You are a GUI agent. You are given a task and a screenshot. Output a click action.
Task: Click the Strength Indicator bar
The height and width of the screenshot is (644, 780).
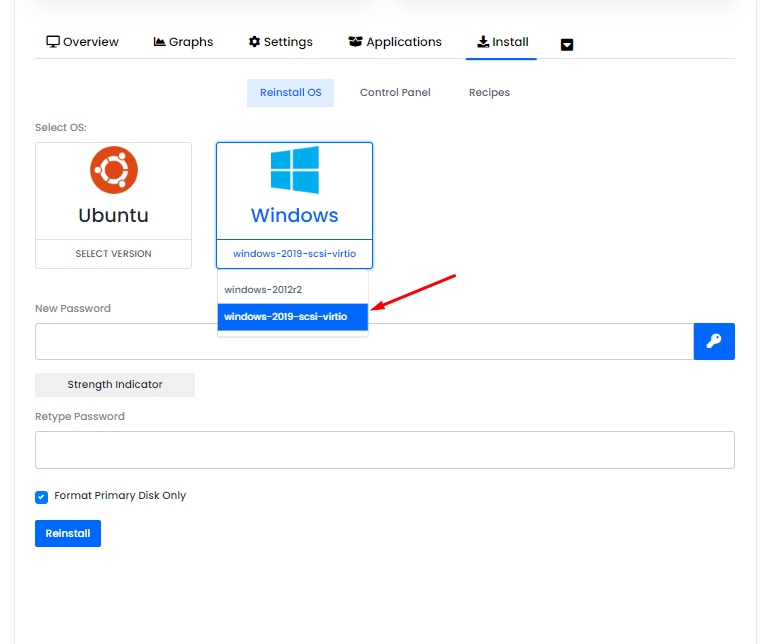(115, 385)
